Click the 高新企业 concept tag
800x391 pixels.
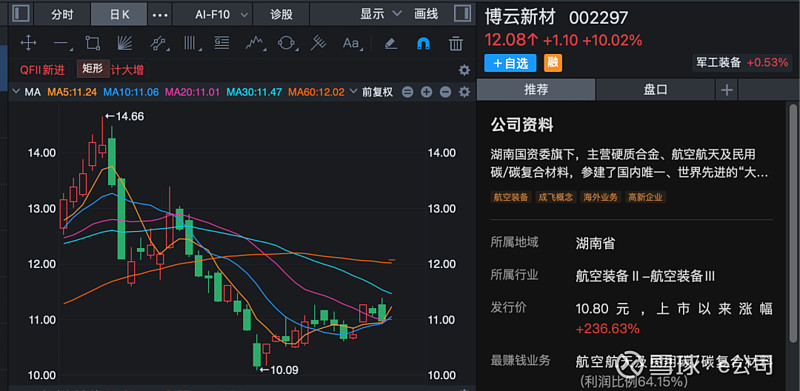tap(645, 197)
